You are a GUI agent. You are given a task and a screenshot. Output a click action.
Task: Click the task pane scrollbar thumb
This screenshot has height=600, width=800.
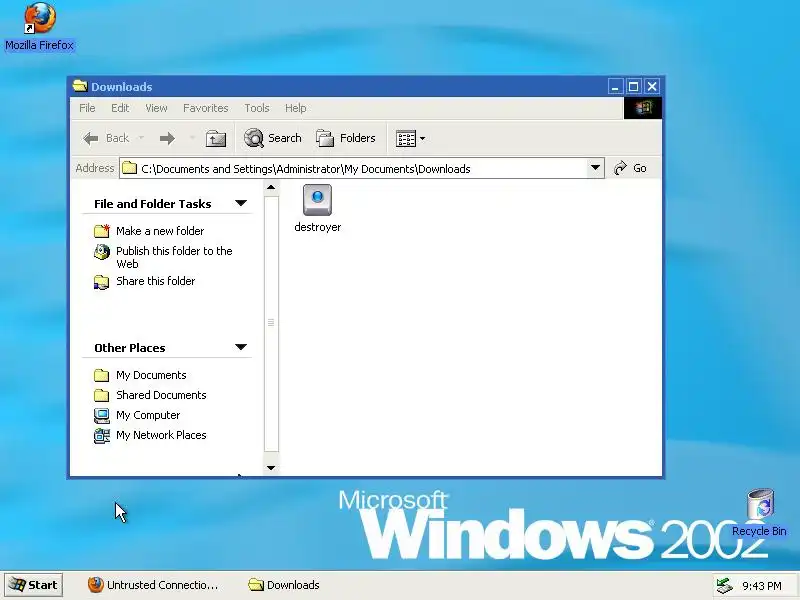pyautogui.click(x=271, y=323)
